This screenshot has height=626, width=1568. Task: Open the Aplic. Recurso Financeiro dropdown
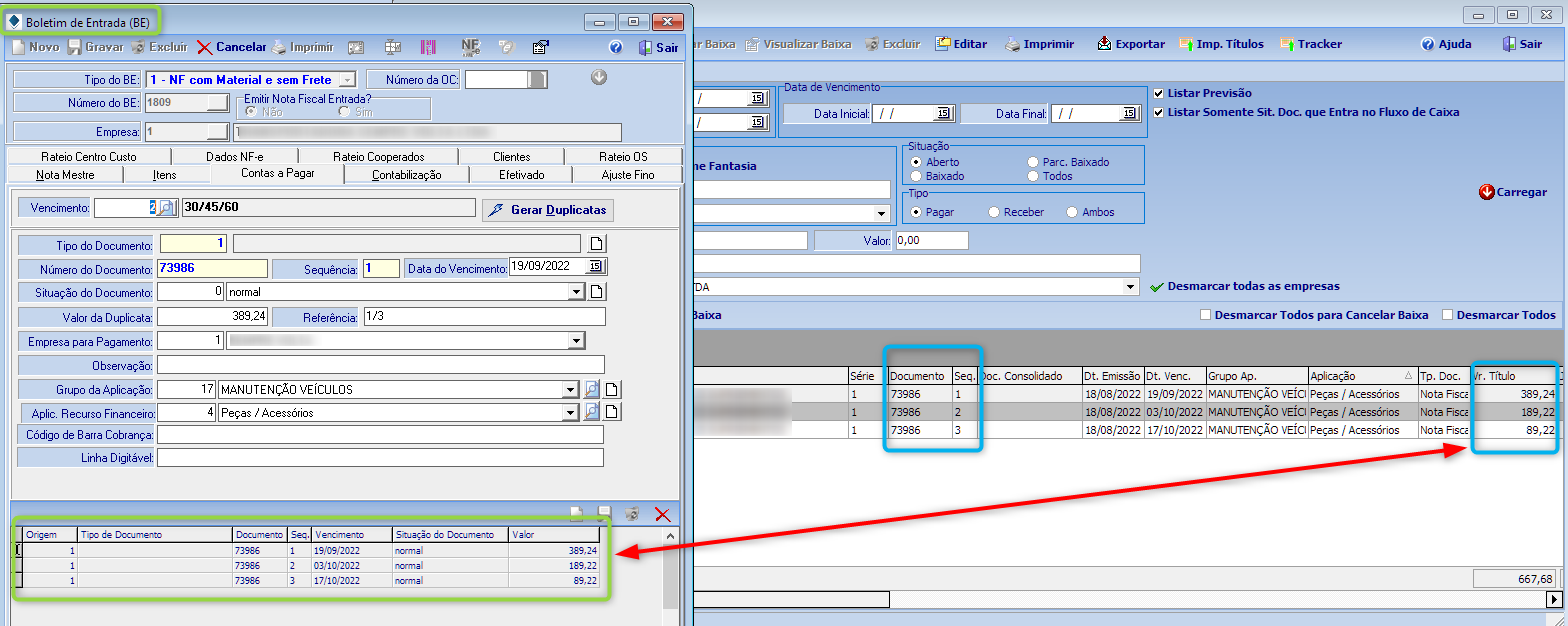pyautogui.click(x=571, y=412)
